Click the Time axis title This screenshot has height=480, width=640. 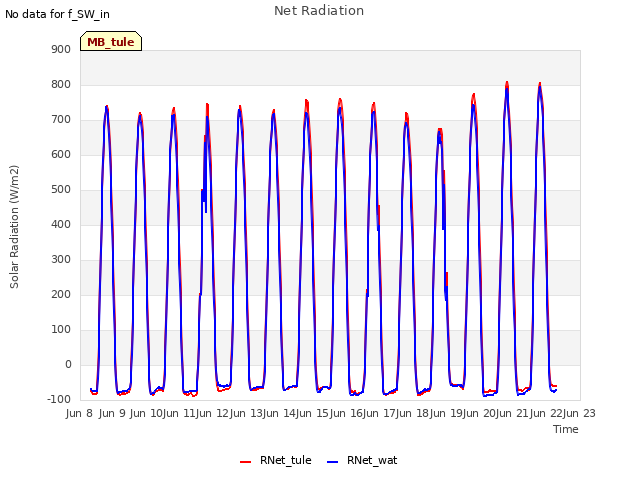[x=566, y=429]
